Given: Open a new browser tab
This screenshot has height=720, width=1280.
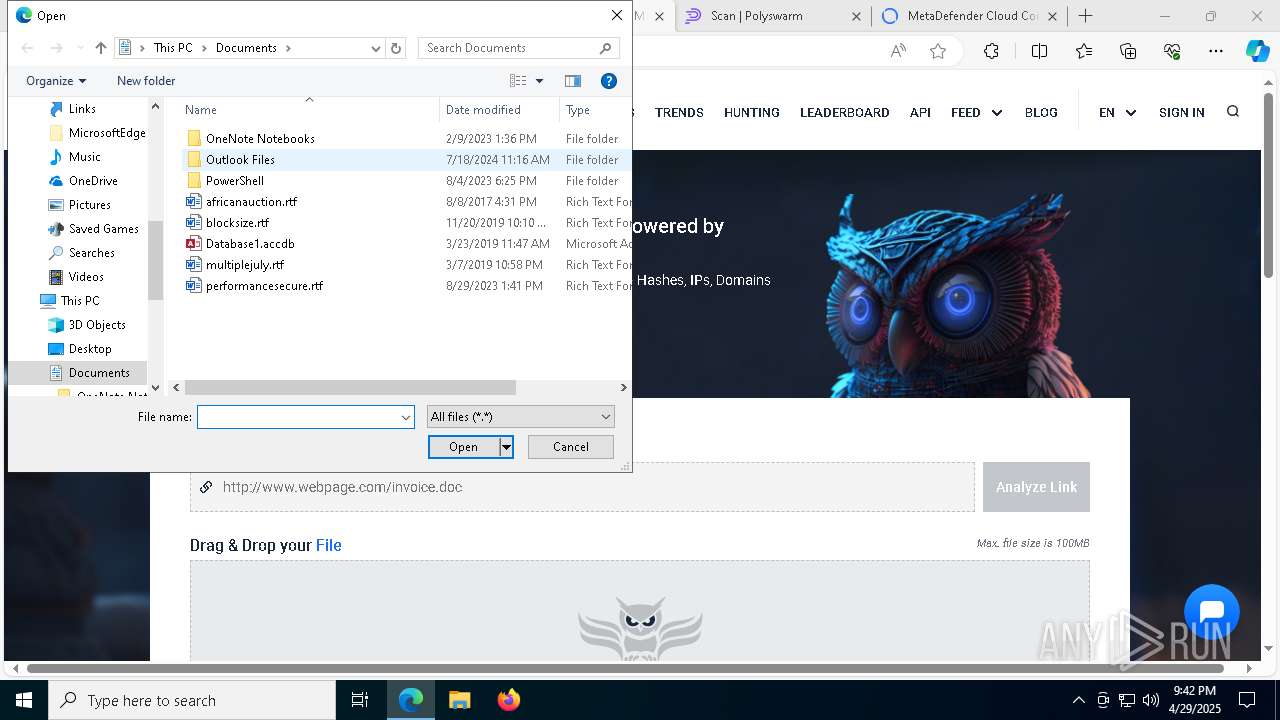Looking at the screenshot, I should click(1085, 16).
